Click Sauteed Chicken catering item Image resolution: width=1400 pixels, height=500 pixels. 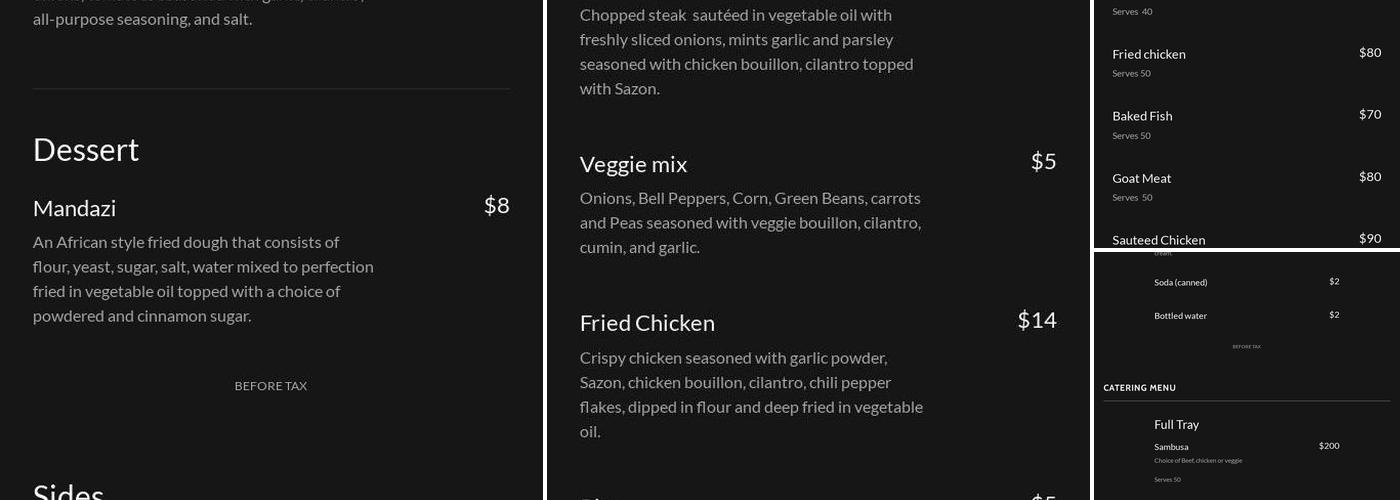tap(1158, 240)
